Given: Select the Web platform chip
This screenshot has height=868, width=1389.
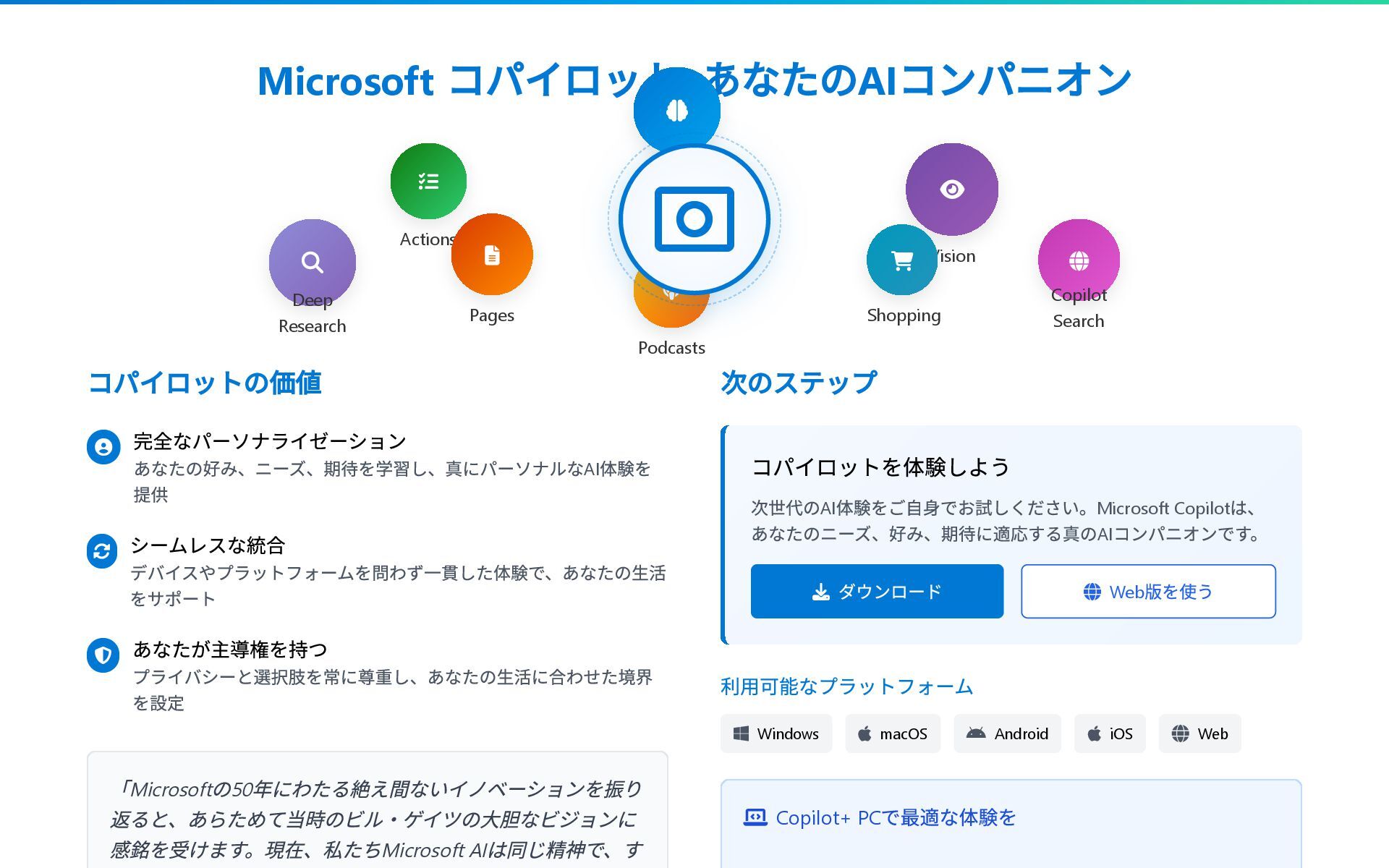Looking at the screenshot, I should click(1199, 733).
